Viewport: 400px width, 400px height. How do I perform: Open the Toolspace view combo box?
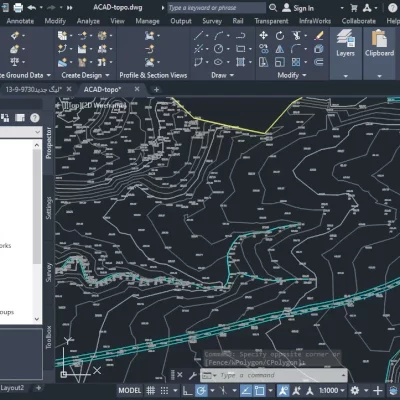(x=21, y=132)
